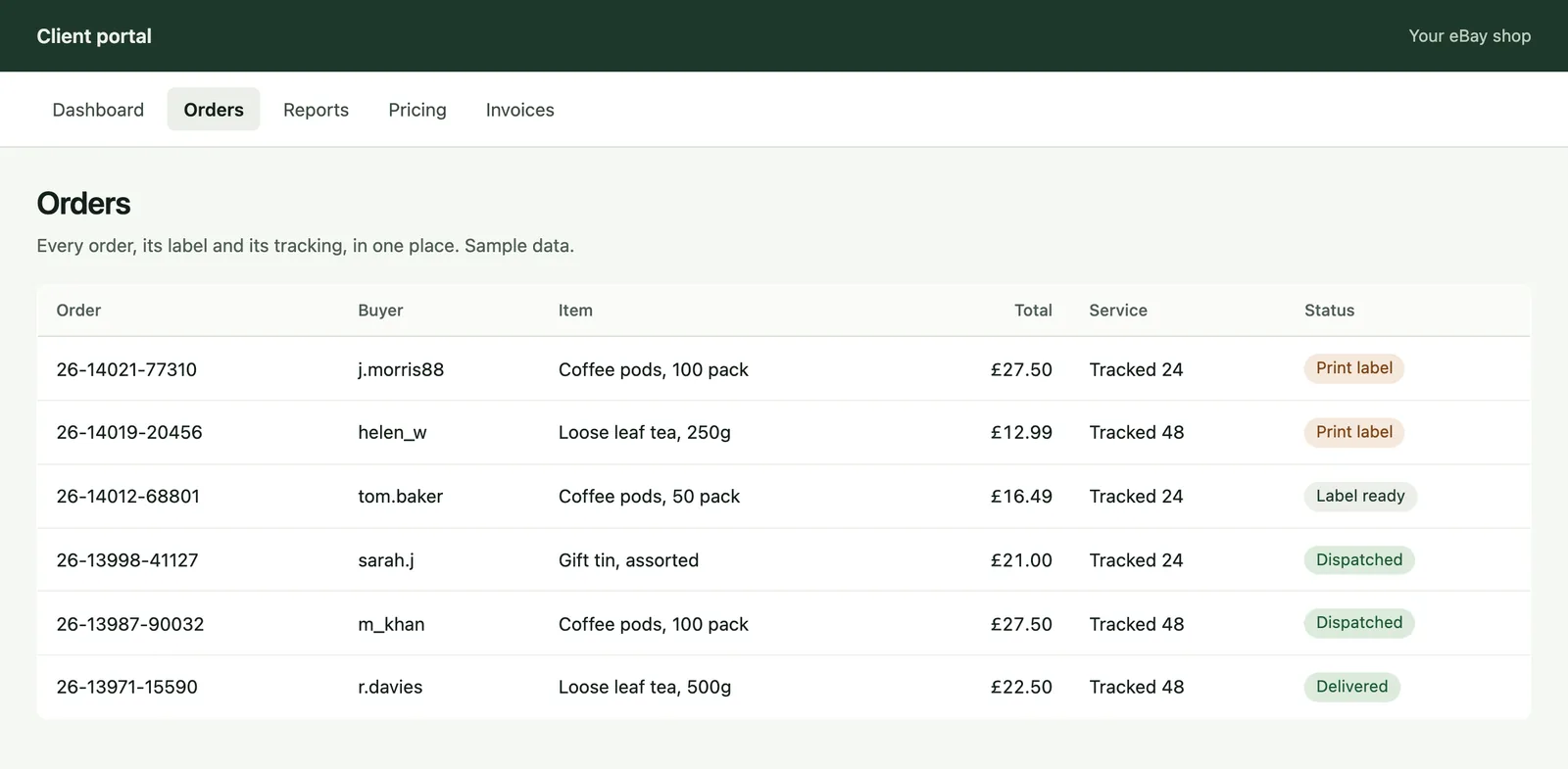Image resolution: width=1568 pixels, height=769 pixels.
Task: Click Tracked 24 for tom.baker's order
Action: point(1136,497)
